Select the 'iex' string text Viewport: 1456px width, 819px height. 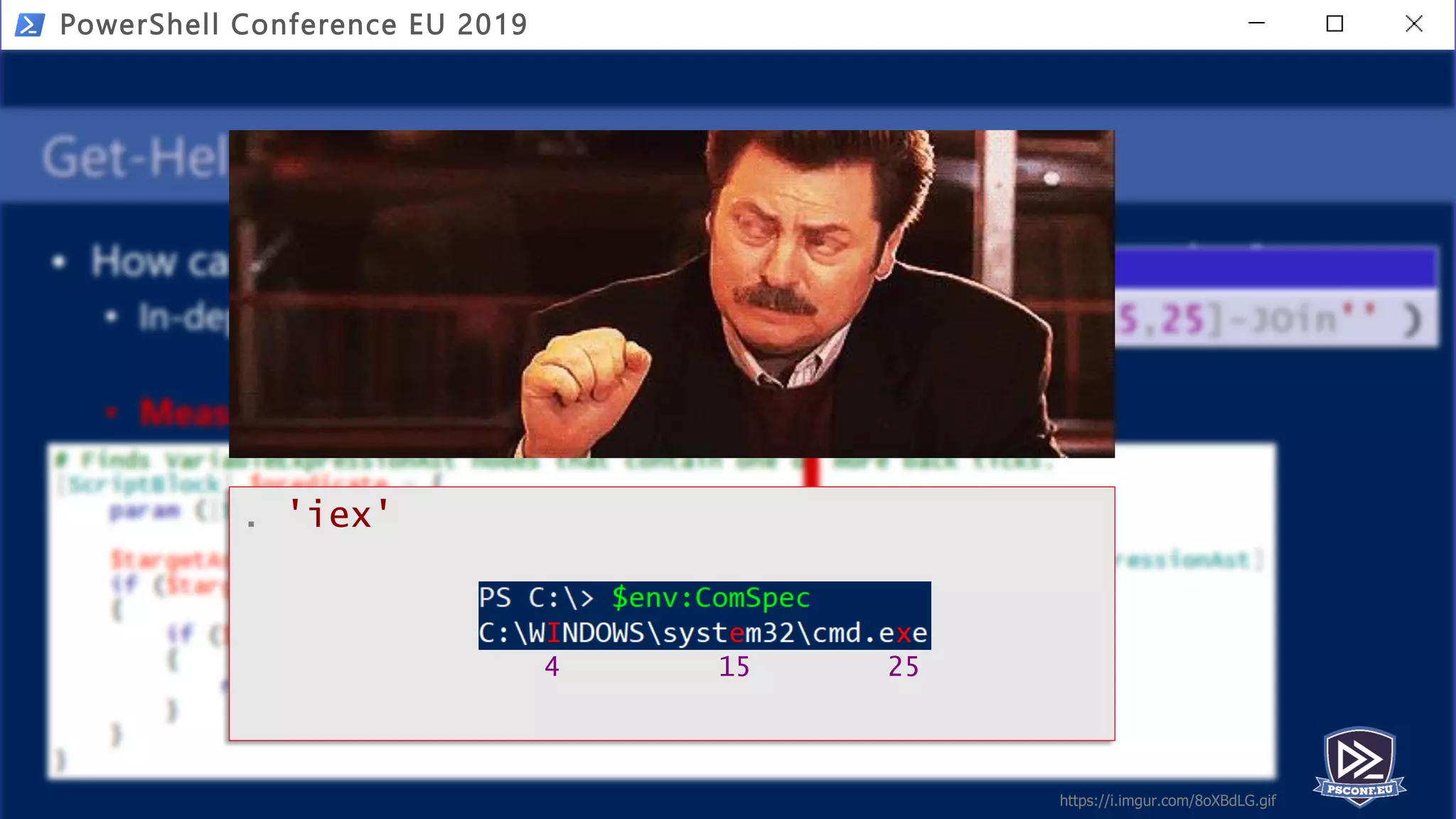click(338, 513)
